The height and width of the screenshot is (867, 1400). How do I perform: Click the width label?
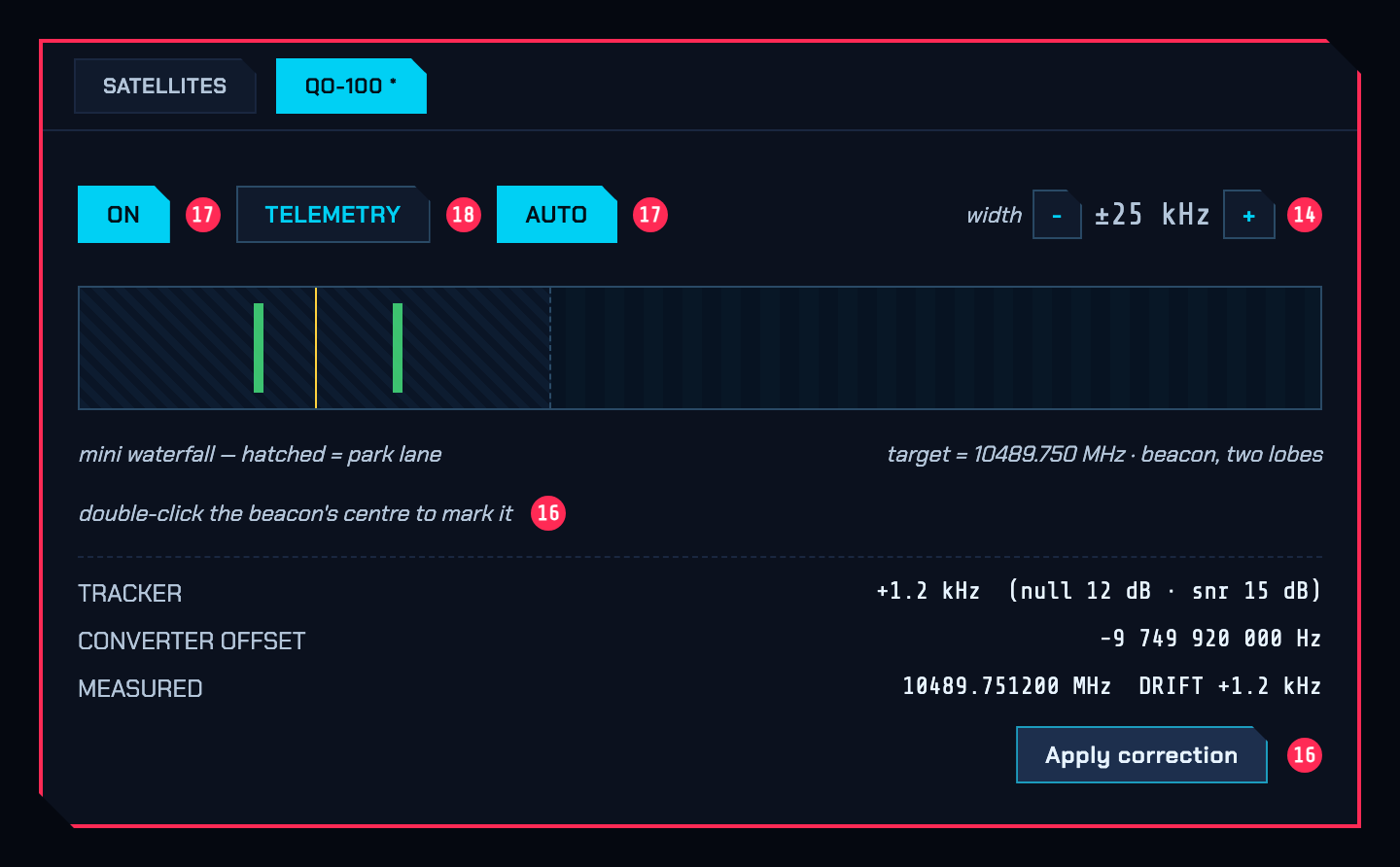(x=994, y=215)
